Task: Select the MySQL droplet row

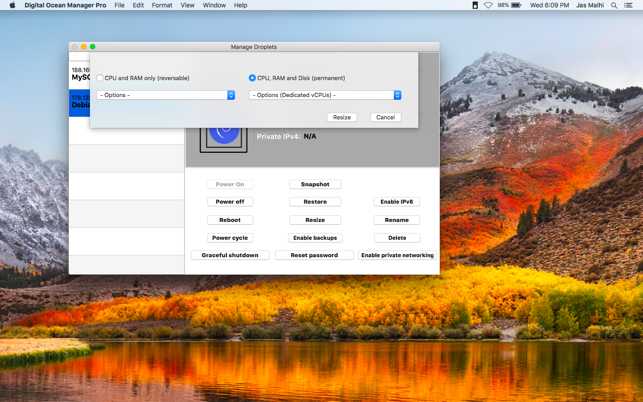Action: pos(80,75)
